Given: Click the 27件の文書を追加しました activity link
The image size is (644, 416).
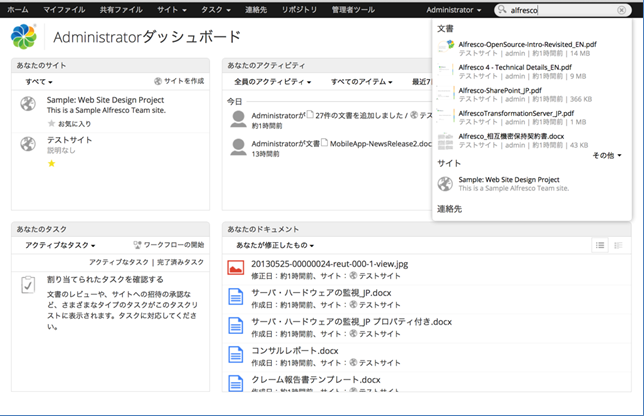Looking at the screenshot, I should (x=359, y=115).
